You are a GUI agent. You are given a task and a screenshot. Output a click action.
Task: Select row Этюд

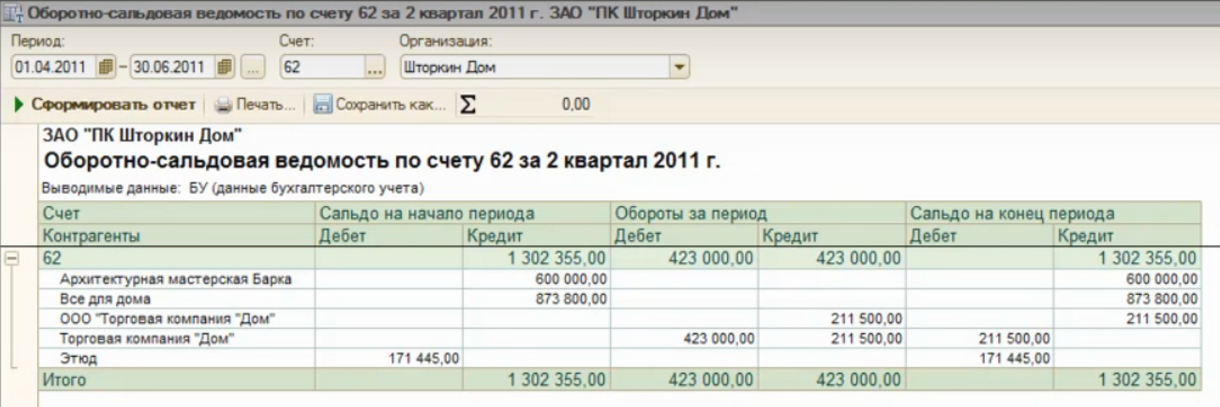click(x=618, y=357)
